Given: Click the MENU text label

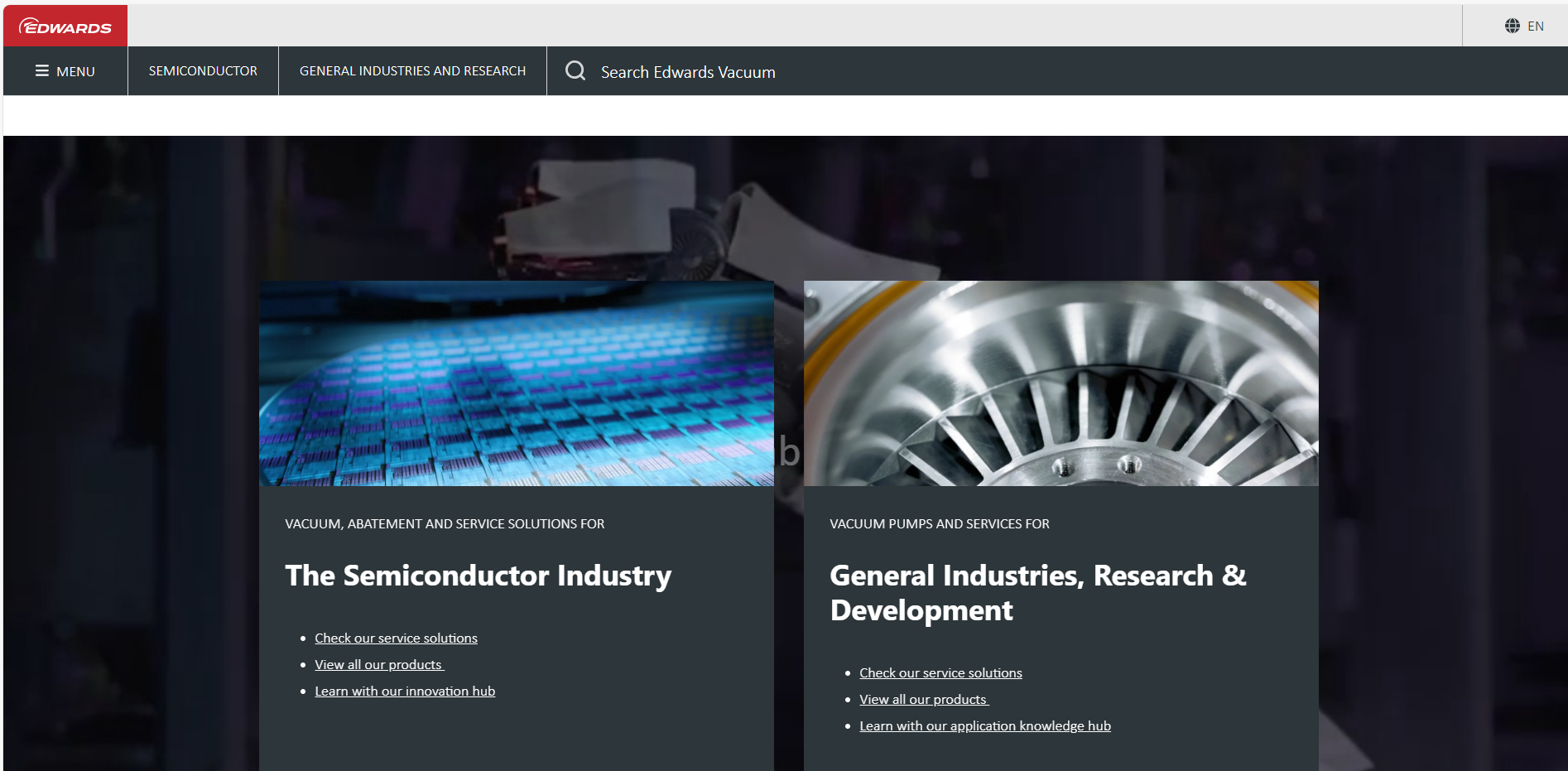Looking at the screenshot, I should (x=75, y=72).
